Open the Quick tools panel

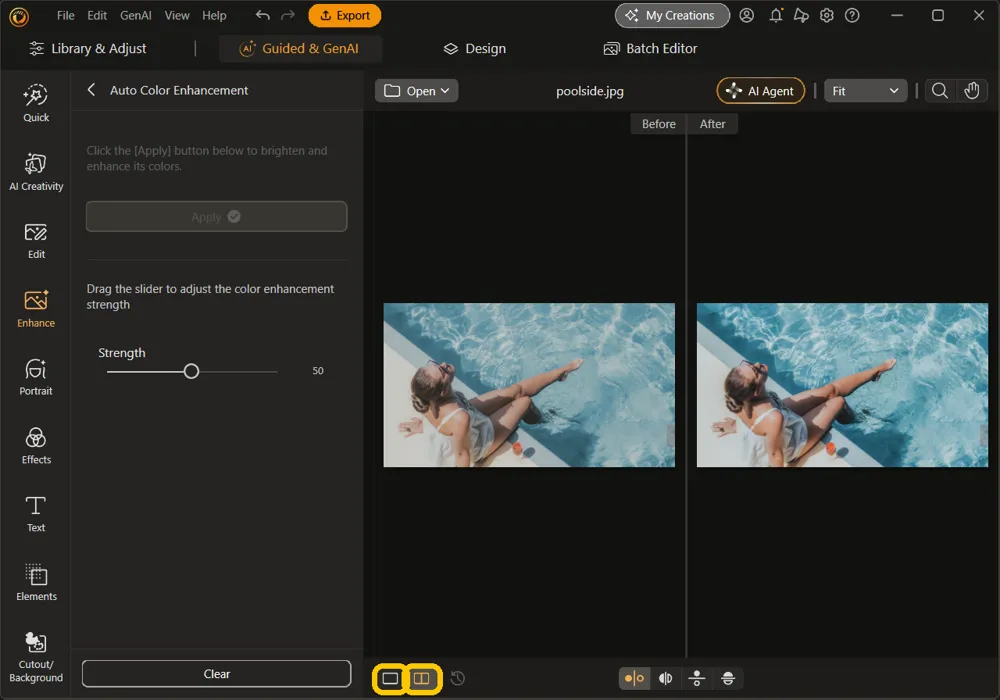tap(36, 103)
